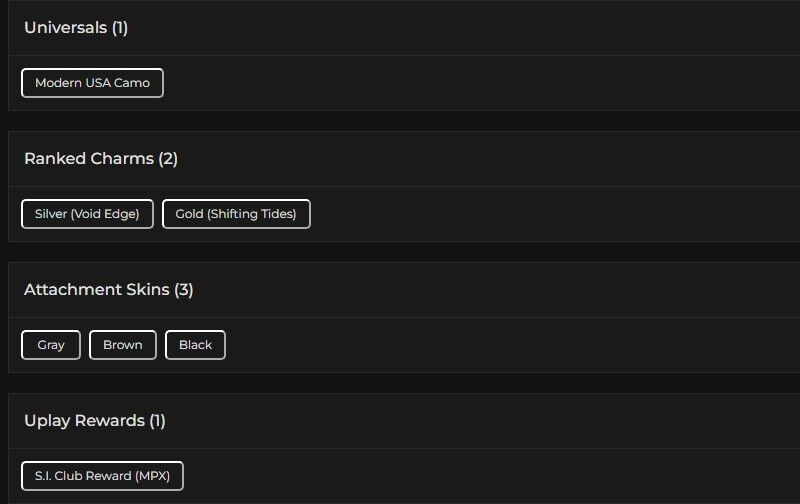Click the (3) count beside Attachment Skins
This screenshot has width=800, height=504.
click(184, 290)
